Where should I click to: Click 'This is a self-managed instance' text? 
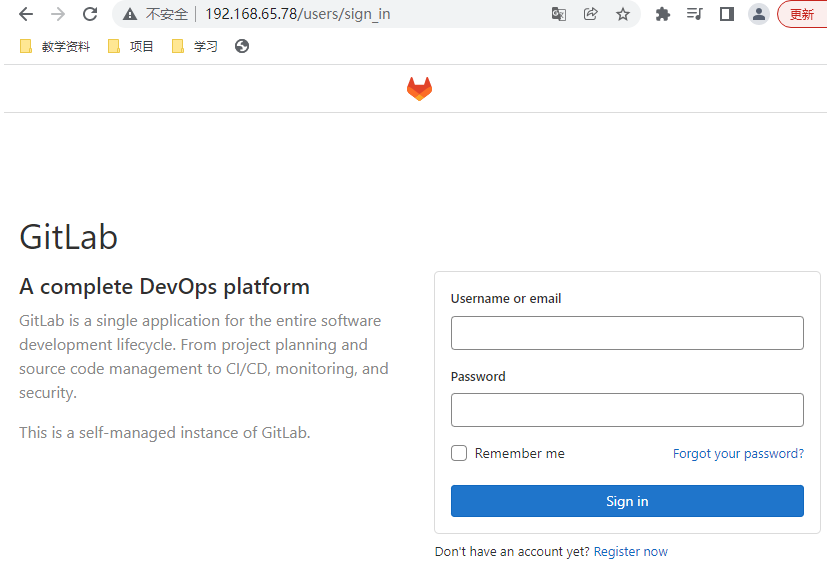click(x=165, y=433)
